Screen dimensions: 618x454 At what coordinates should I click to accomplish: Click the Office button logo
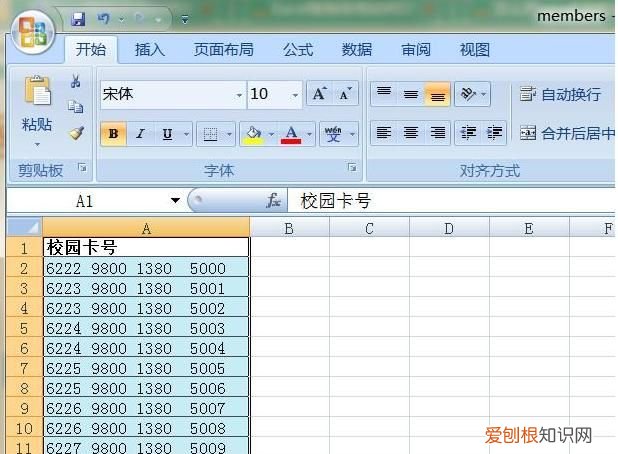33,33
